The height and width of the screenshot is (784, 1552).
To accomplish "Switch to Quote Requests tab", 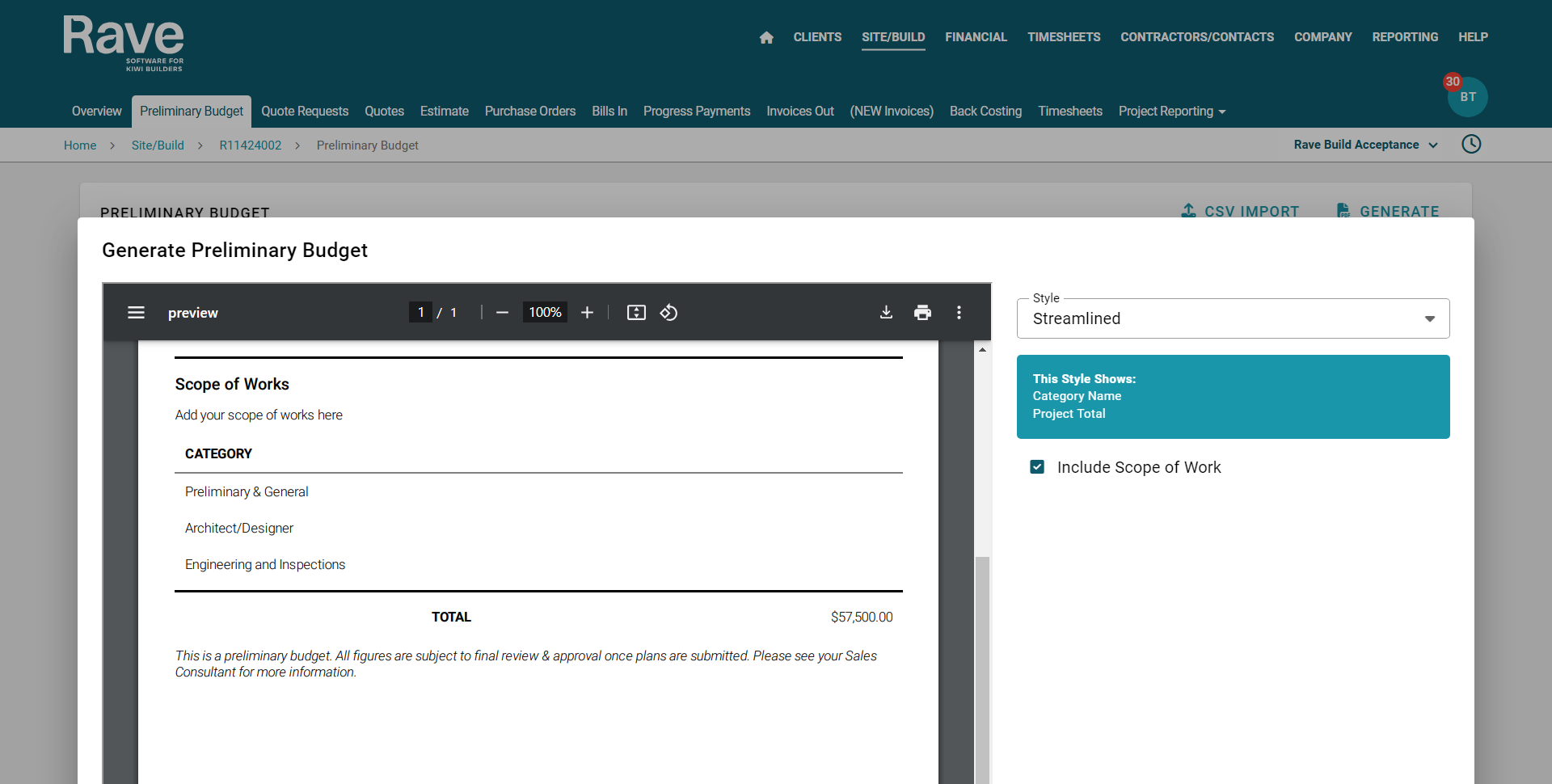I will pos(305,112).
